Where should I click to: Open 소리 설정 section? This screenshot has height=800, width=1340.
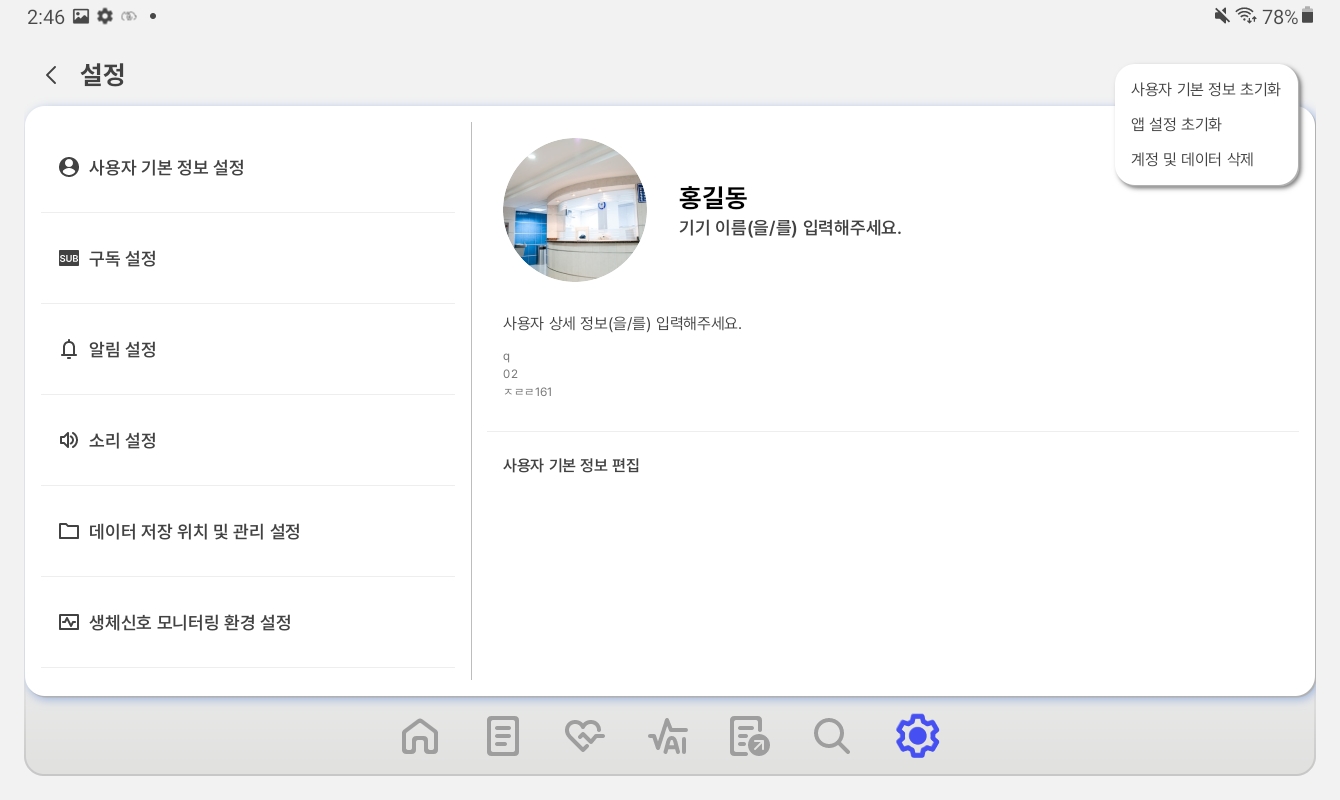(248, 440)
